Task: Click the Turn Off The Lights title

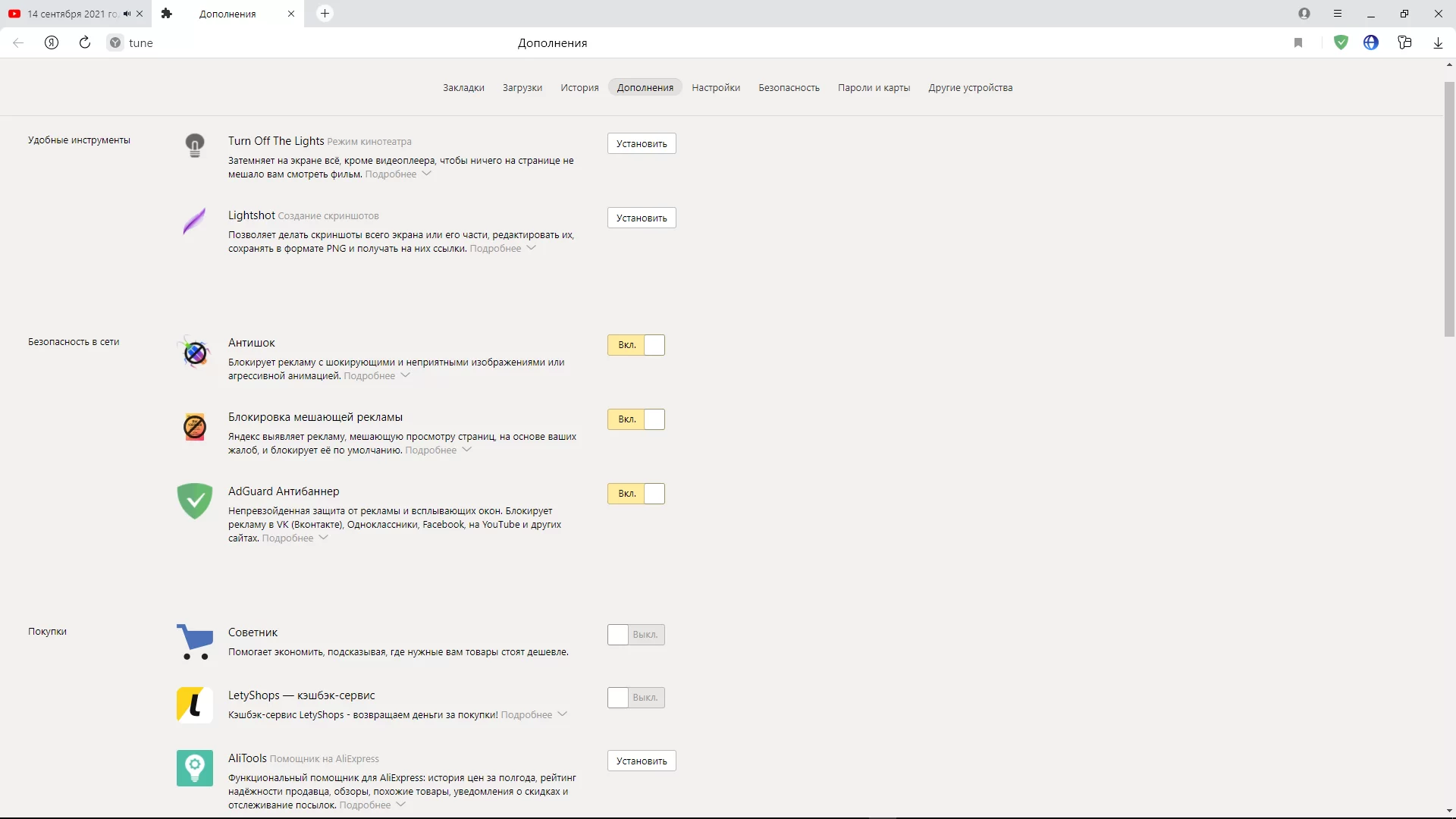Action: (276, 141)
